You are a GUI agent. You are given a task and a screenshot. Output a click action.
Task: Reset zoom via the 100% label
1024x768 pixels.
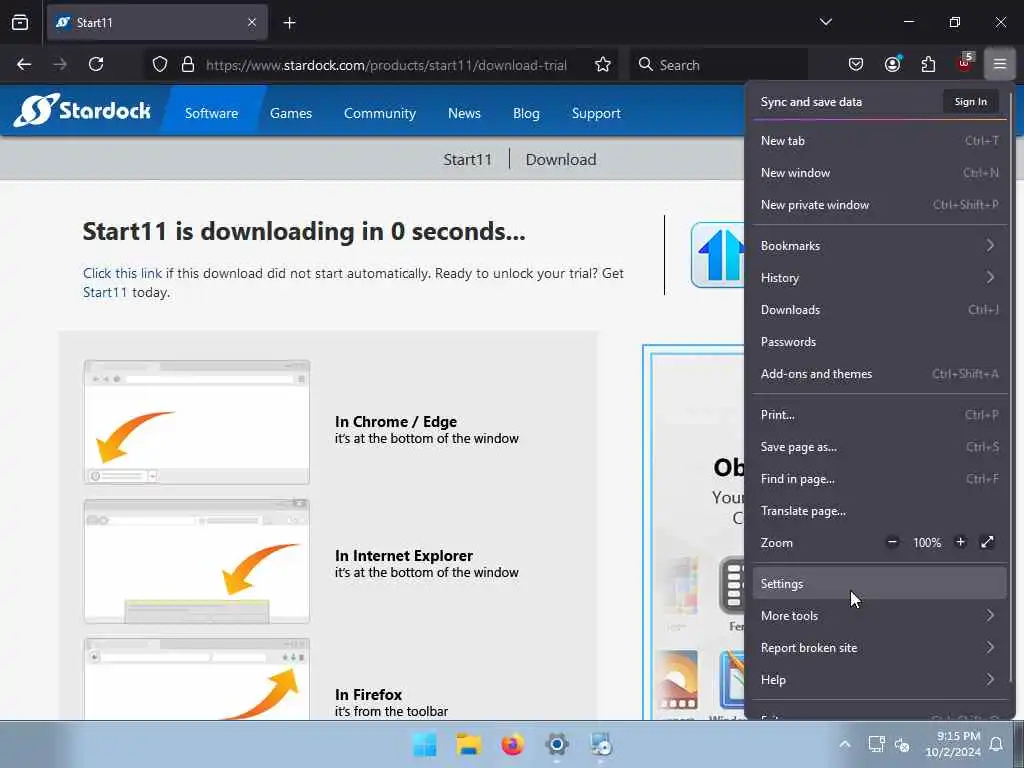[x=927, y=543]
